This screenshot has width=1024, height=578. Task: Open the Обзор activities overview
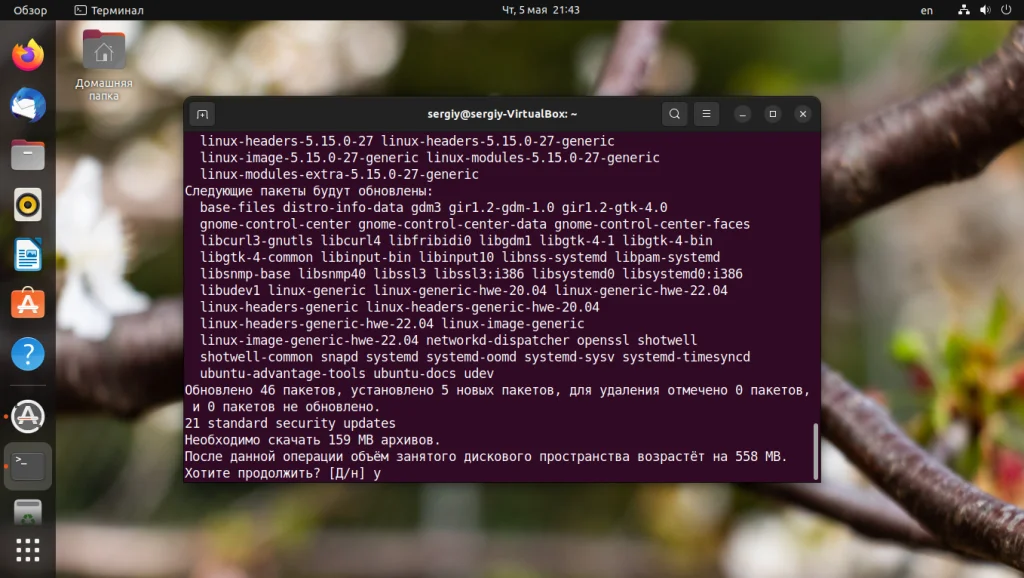(x=30, y=10)
